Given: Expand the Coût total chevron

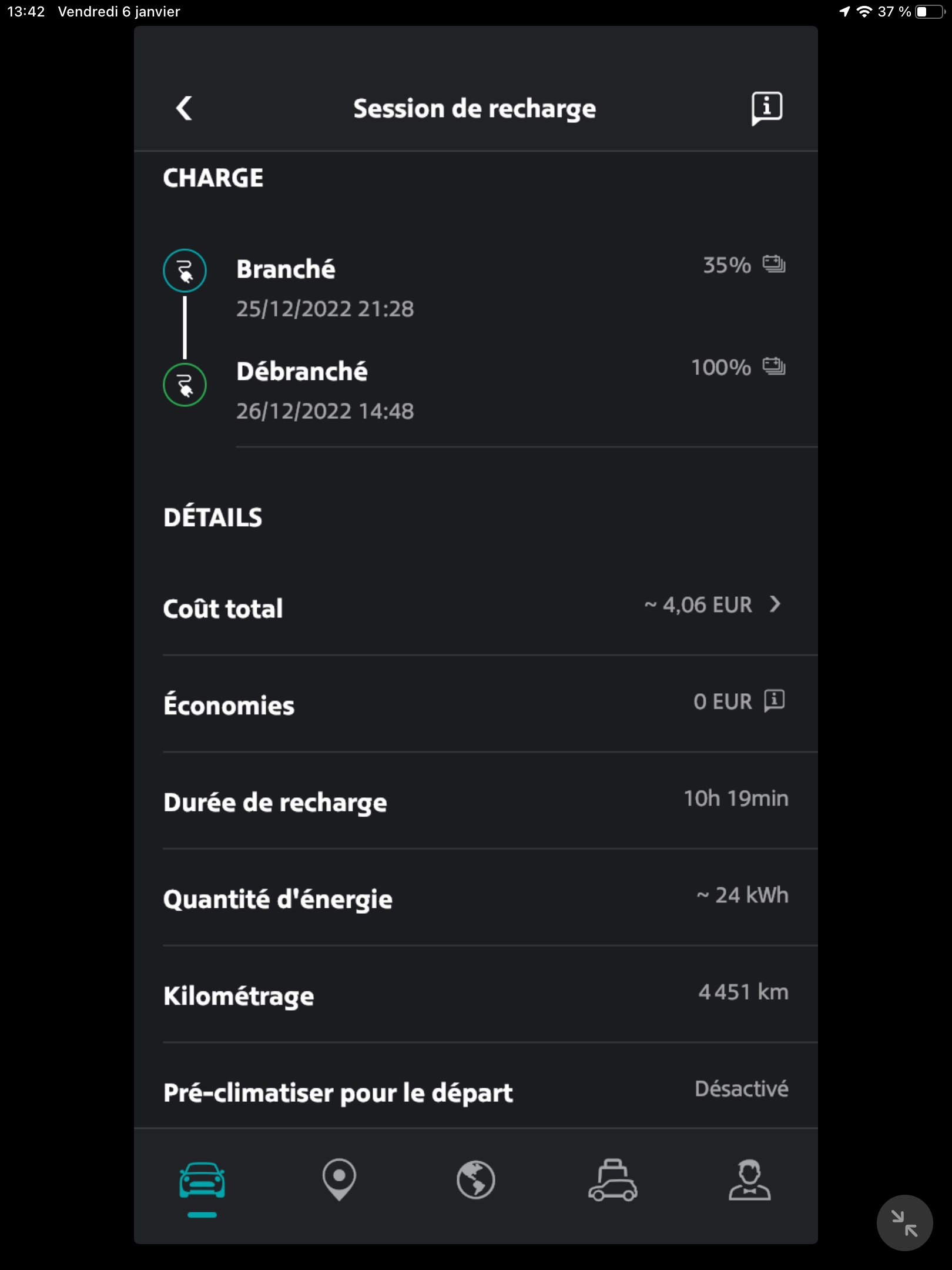Looking at the screenshot, I should 776,604.
